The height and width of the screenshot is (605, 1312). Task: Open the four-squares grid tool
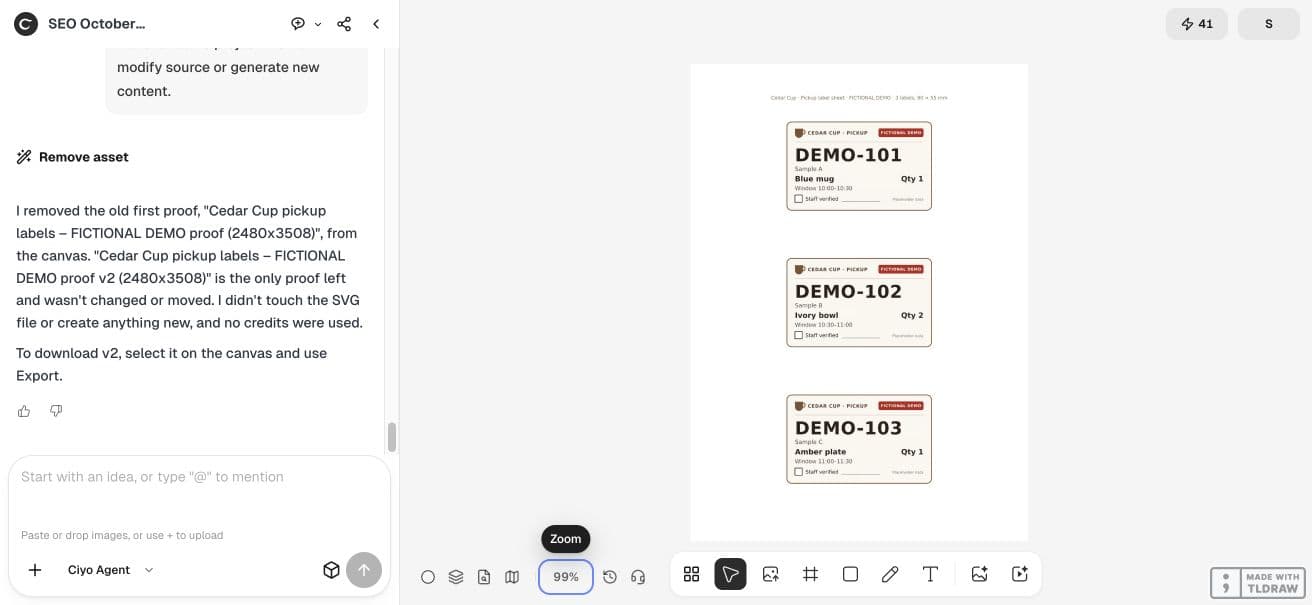pos(691,574)
